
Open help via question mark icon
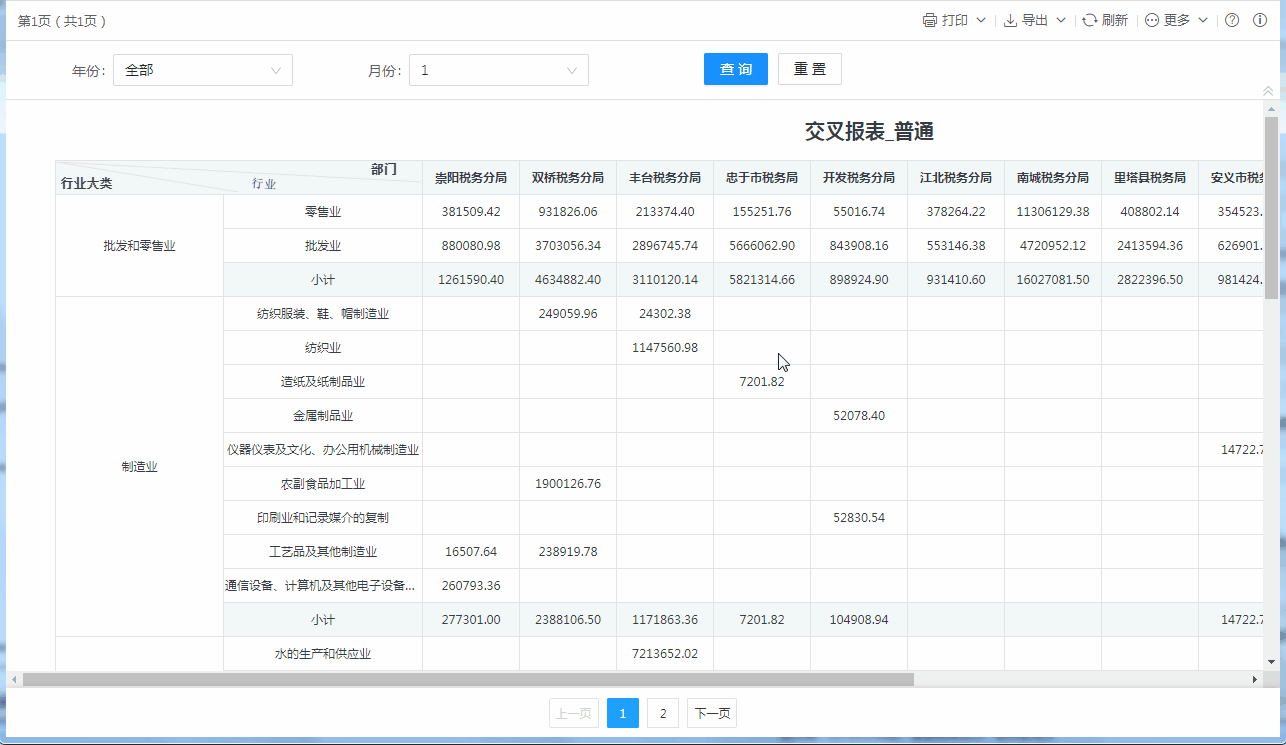(x=1232, y=20)
